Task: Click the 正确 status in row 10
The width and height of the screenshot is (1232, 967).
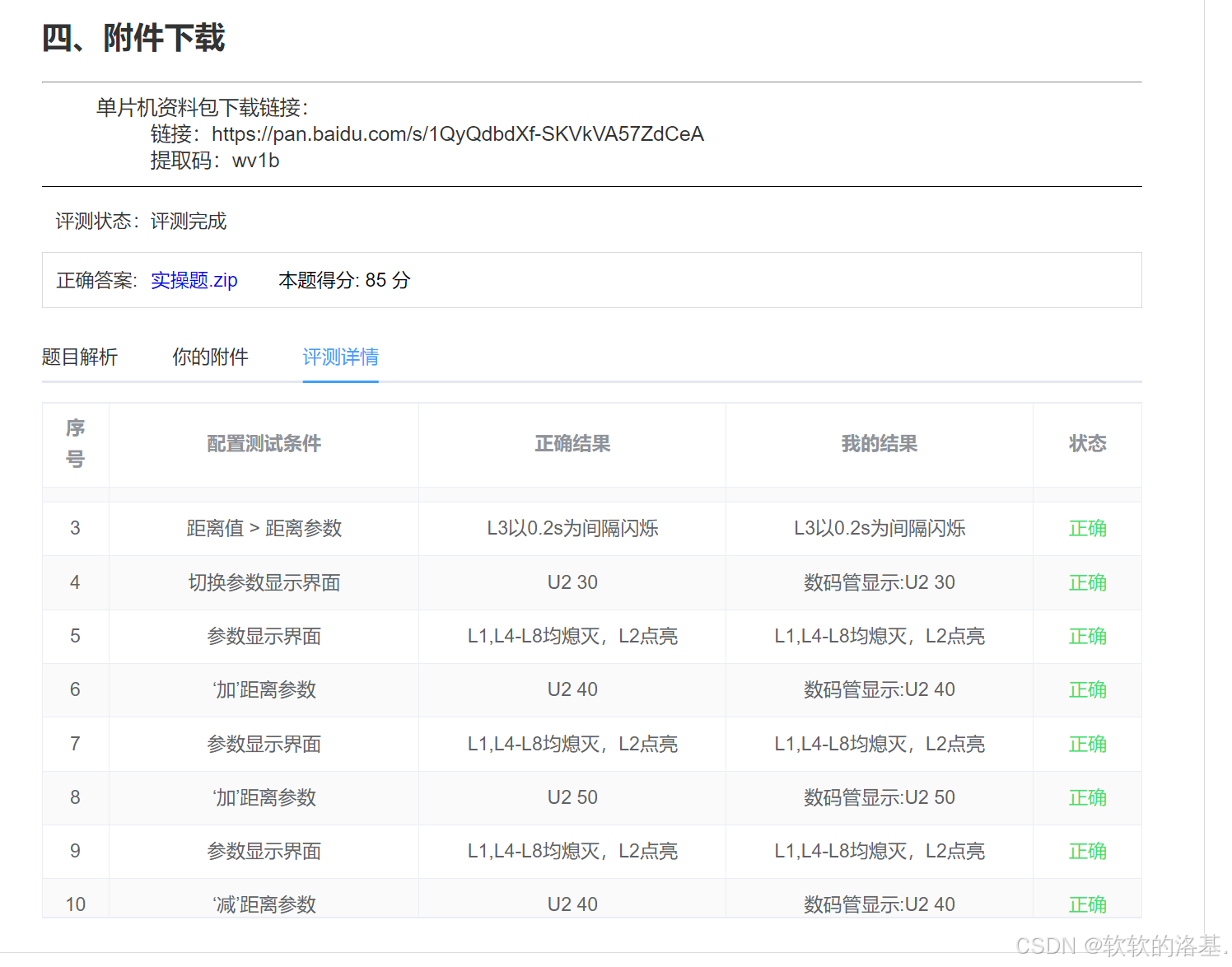Action: tap(1087, 904)
